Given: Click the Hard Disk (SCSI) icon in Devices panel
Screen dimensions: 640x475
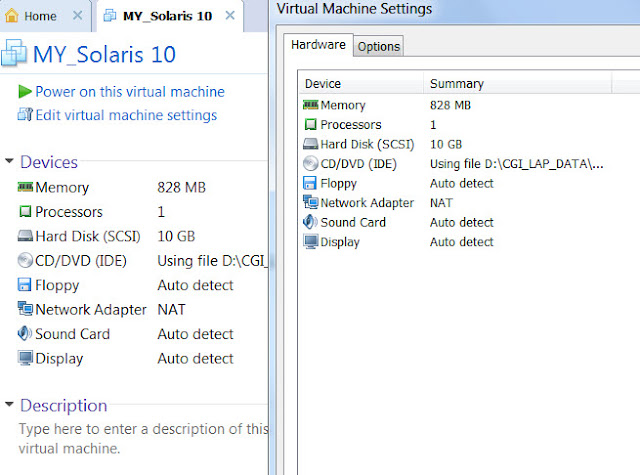Looking at the screenshot, I should click(26, 236).
